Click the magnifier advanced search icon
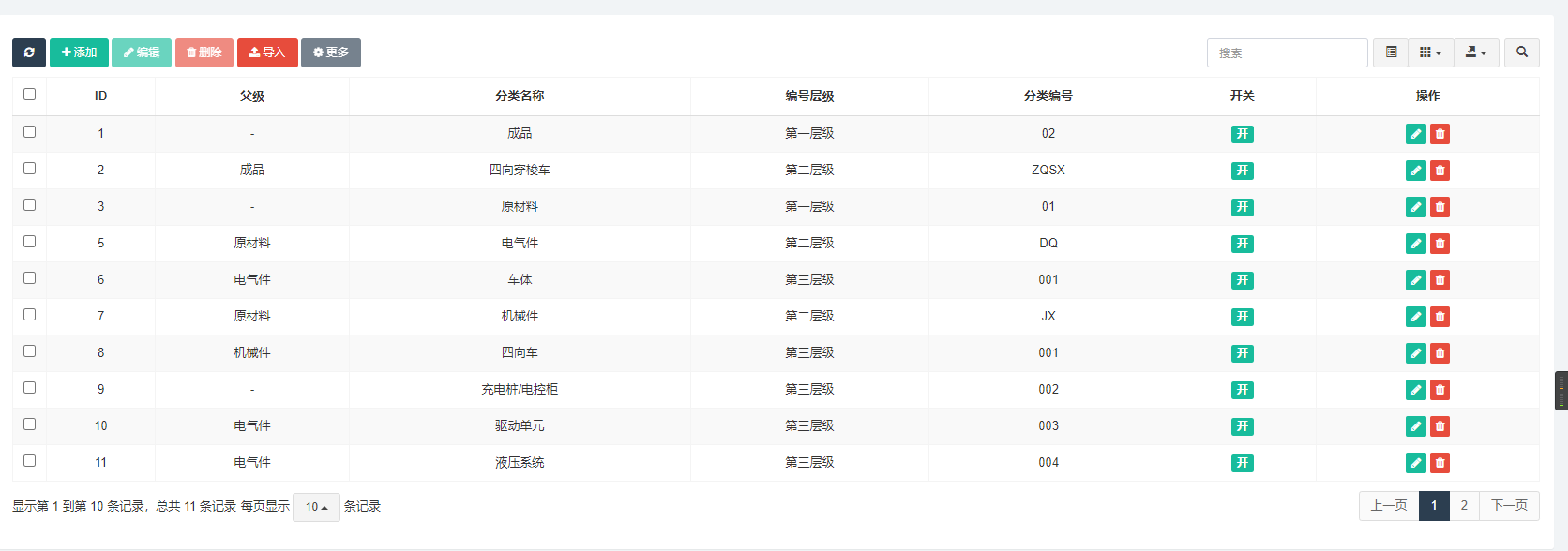The image size is (1568, 551). [1522, 52]
